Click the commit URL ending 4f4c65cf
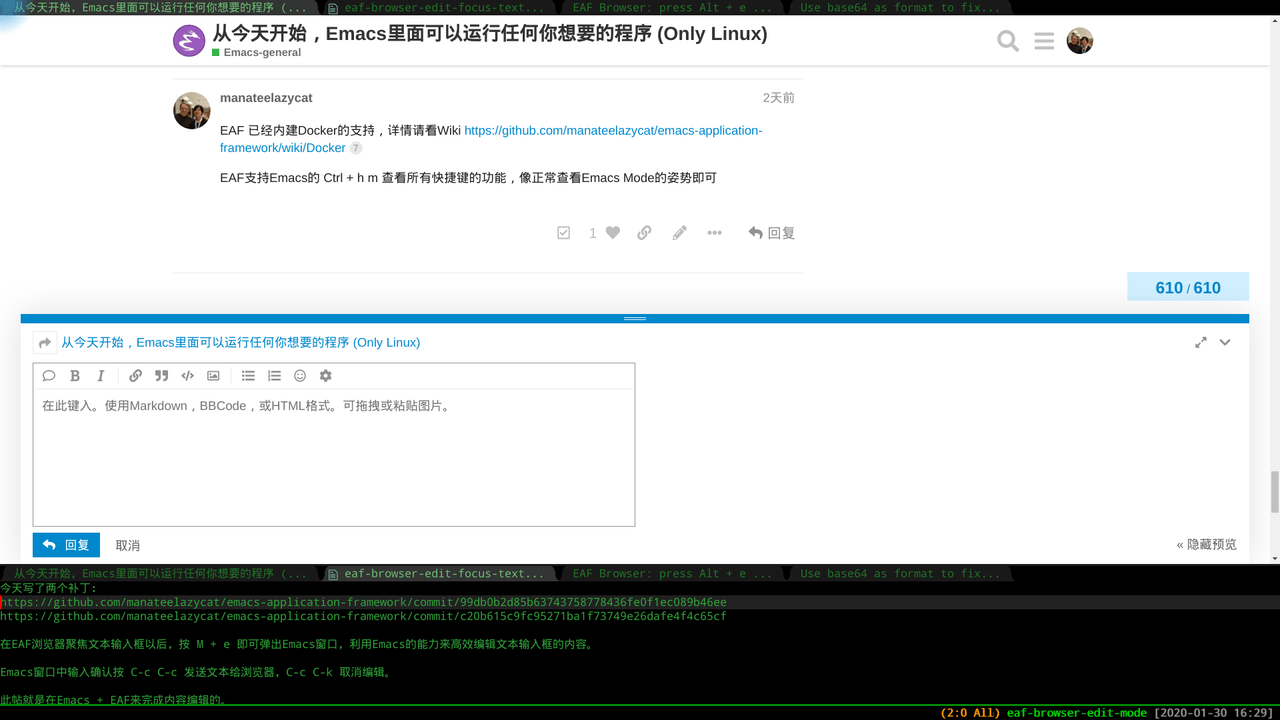Screen dimensions: 1280x720 coord(364,616)
